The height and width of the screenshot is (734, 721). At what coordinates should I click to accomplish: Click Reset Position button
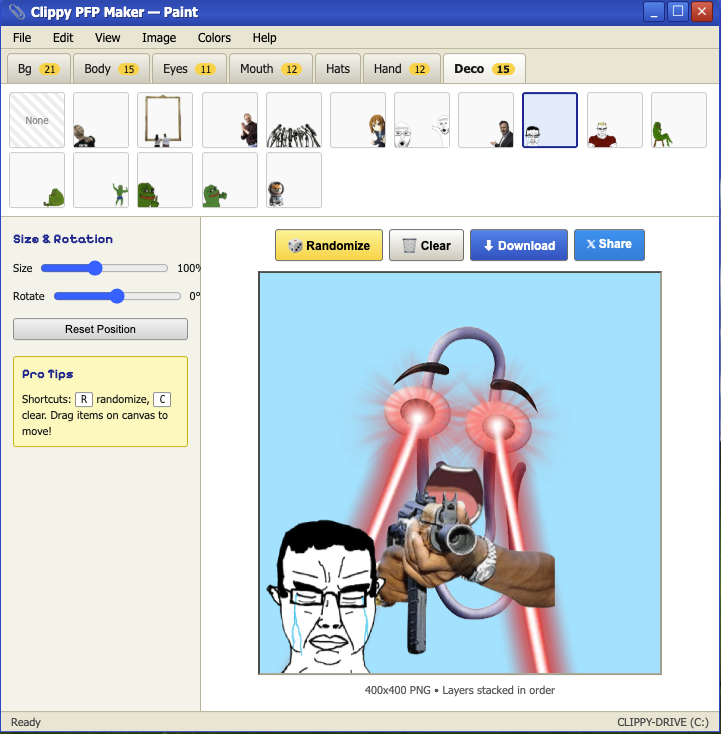point(100,329)
